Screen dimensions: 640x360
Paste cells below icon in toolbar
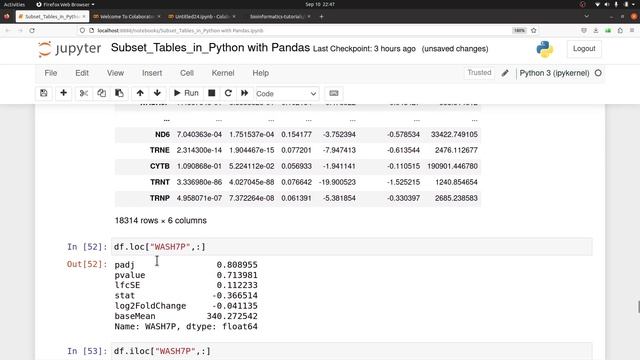119,93
